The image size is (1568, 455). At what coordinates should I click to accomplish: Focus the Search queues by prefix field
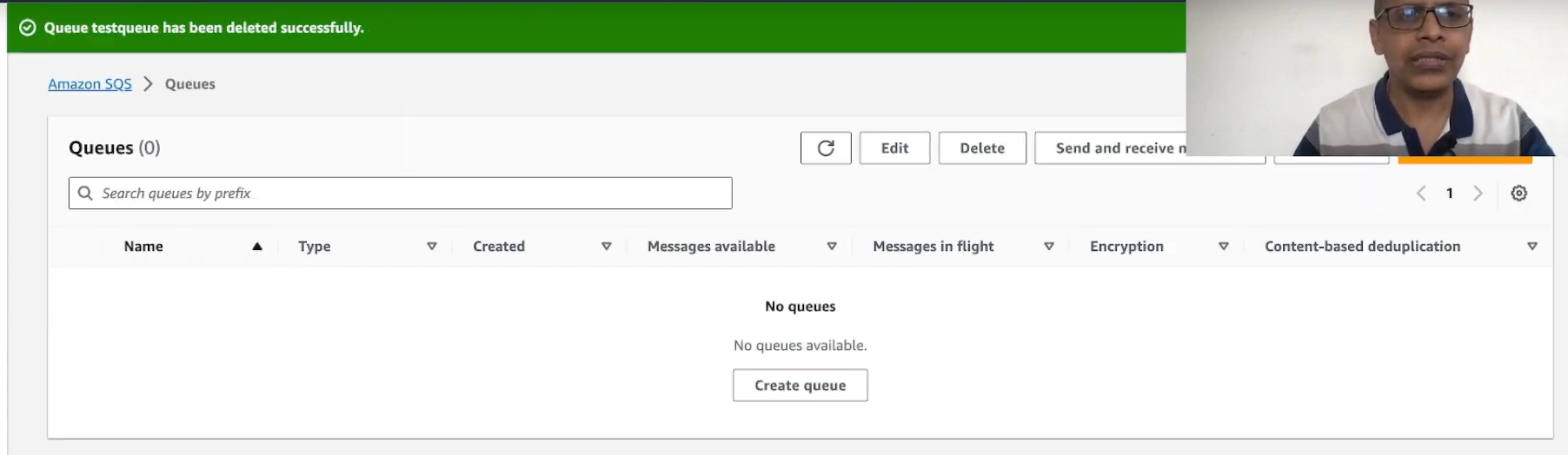400,193
